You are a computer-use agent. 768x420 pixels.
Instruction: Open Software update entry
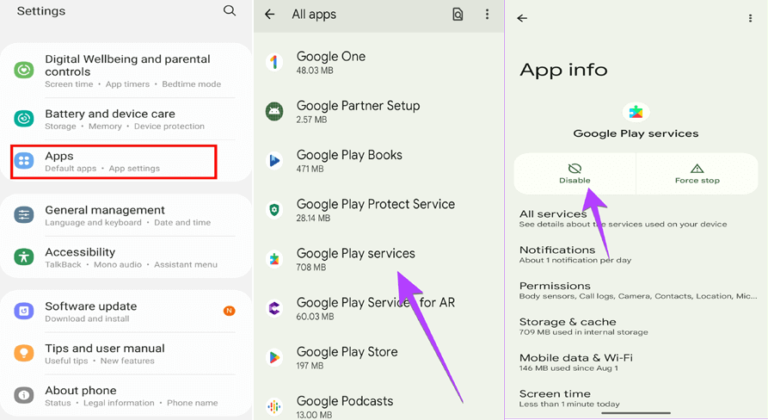pos(126,311)
